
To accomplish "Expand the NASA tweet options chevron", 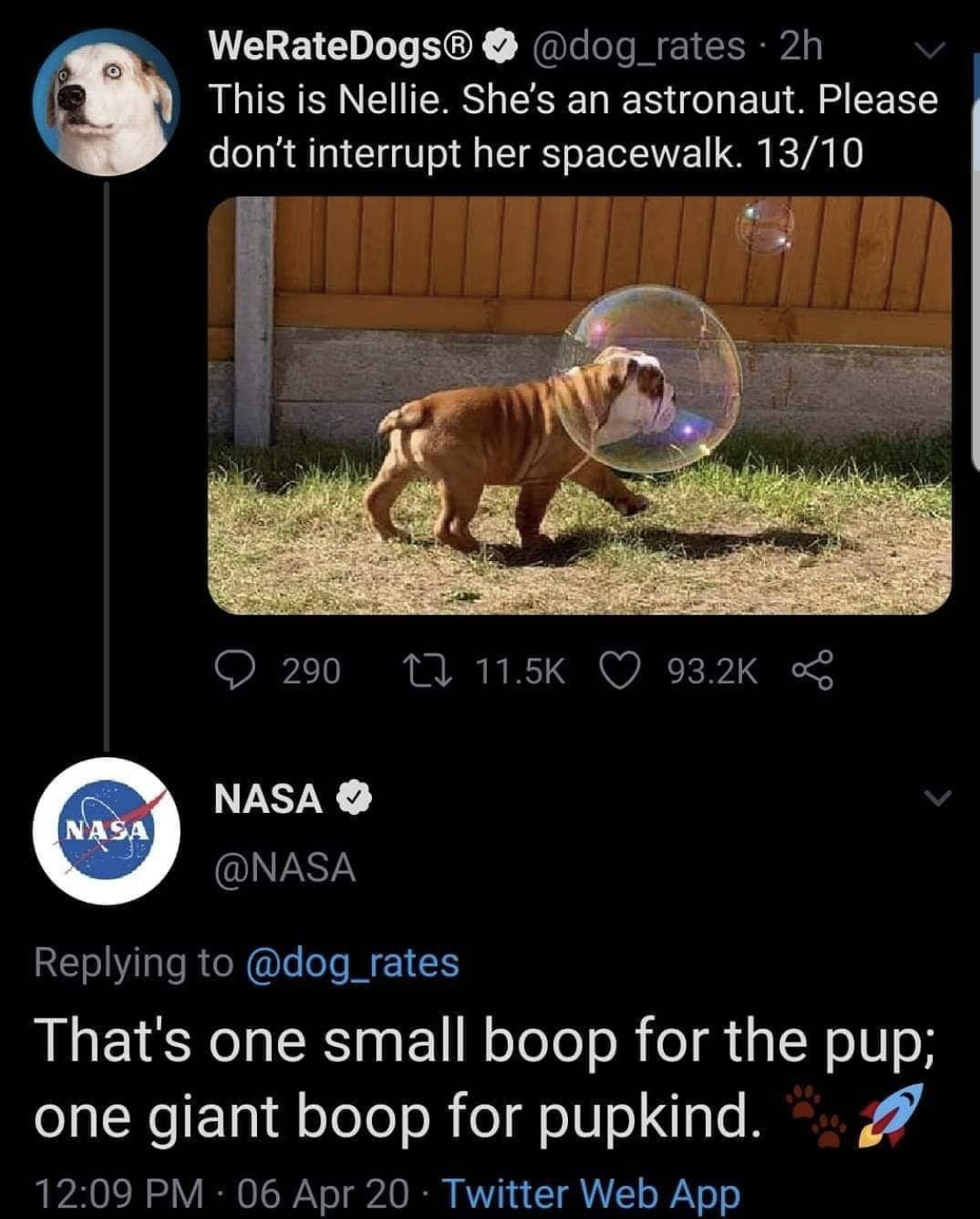I will pyautogui.click(x=938, y=797).
